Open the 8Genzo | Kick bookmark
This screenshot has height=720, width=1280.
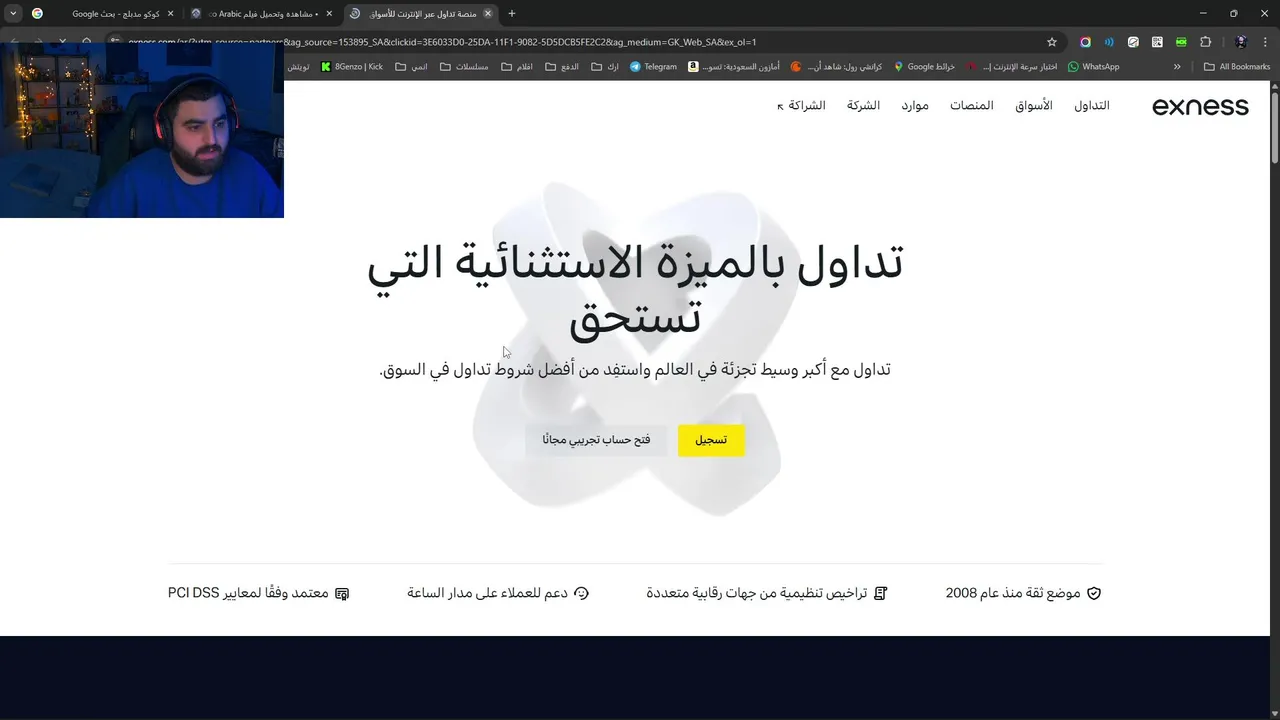pos(352,67)
